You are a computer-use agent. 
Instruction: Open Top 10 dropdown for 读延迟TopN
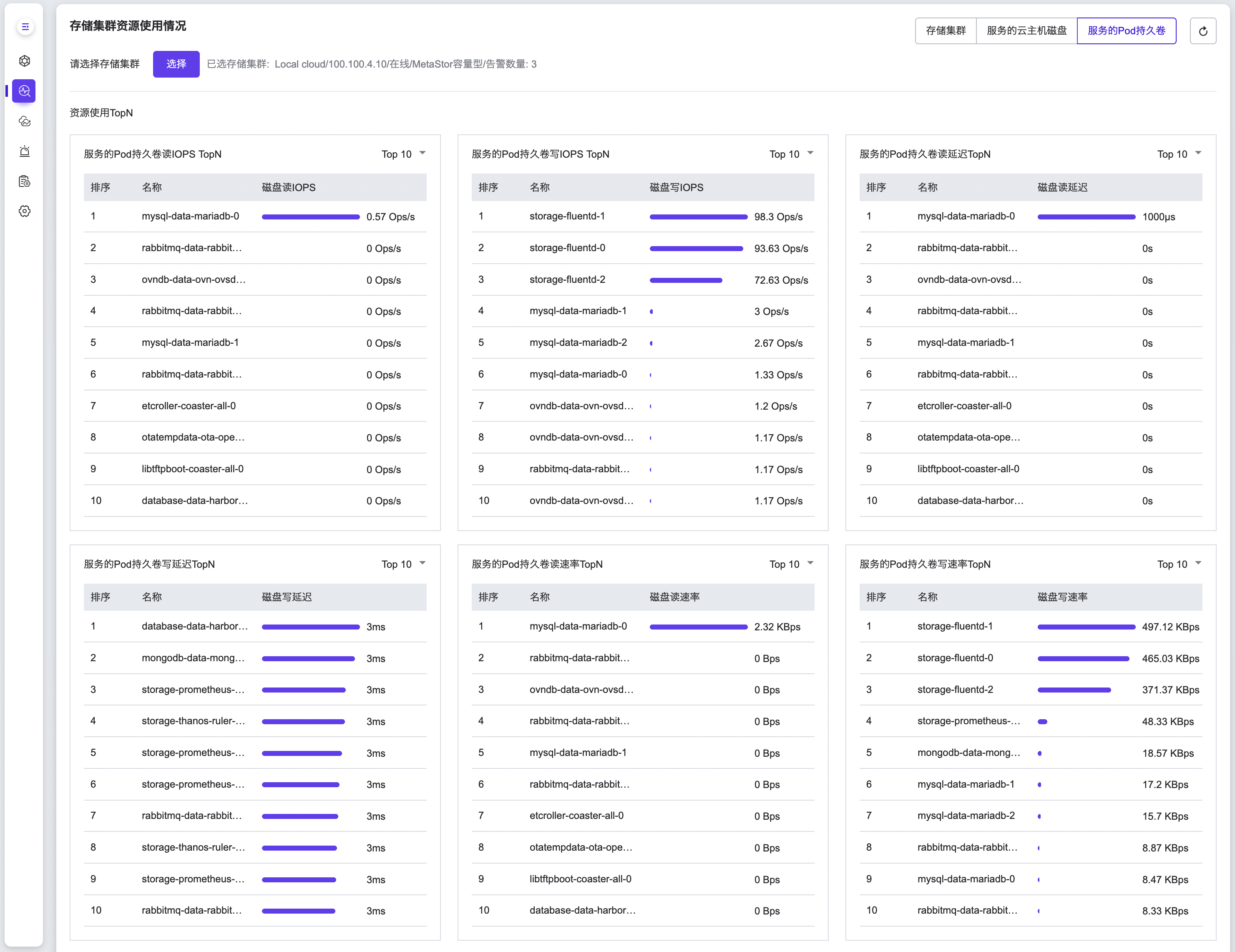pyautogui.click(x=1180, y=154)
